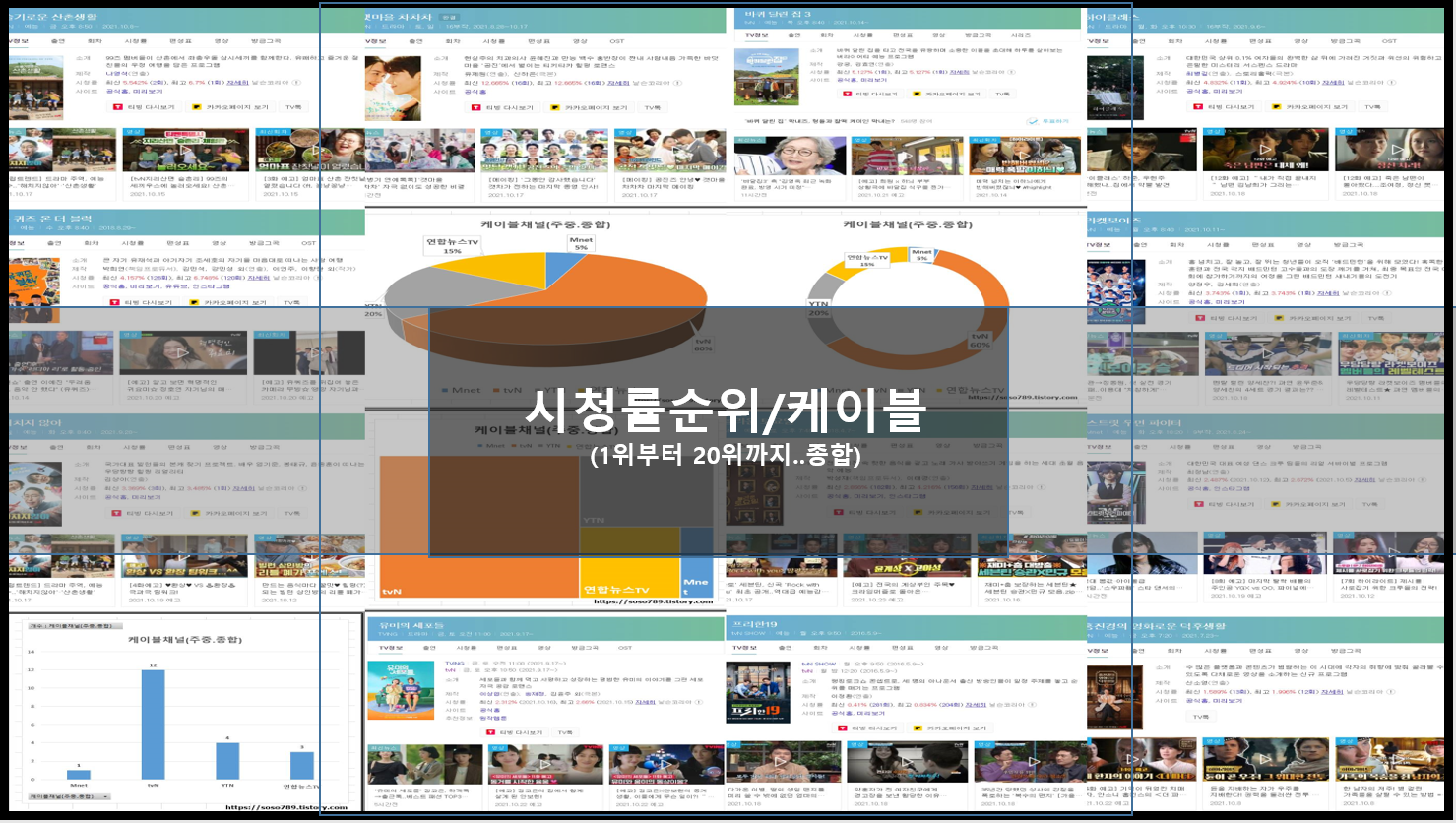Image resolution: width=1456 pixels, height=823 pixels.
Task: Click the 투표하기 checkmark icon in 바퀴 달린 집 3
Action: coord(1033,121)
